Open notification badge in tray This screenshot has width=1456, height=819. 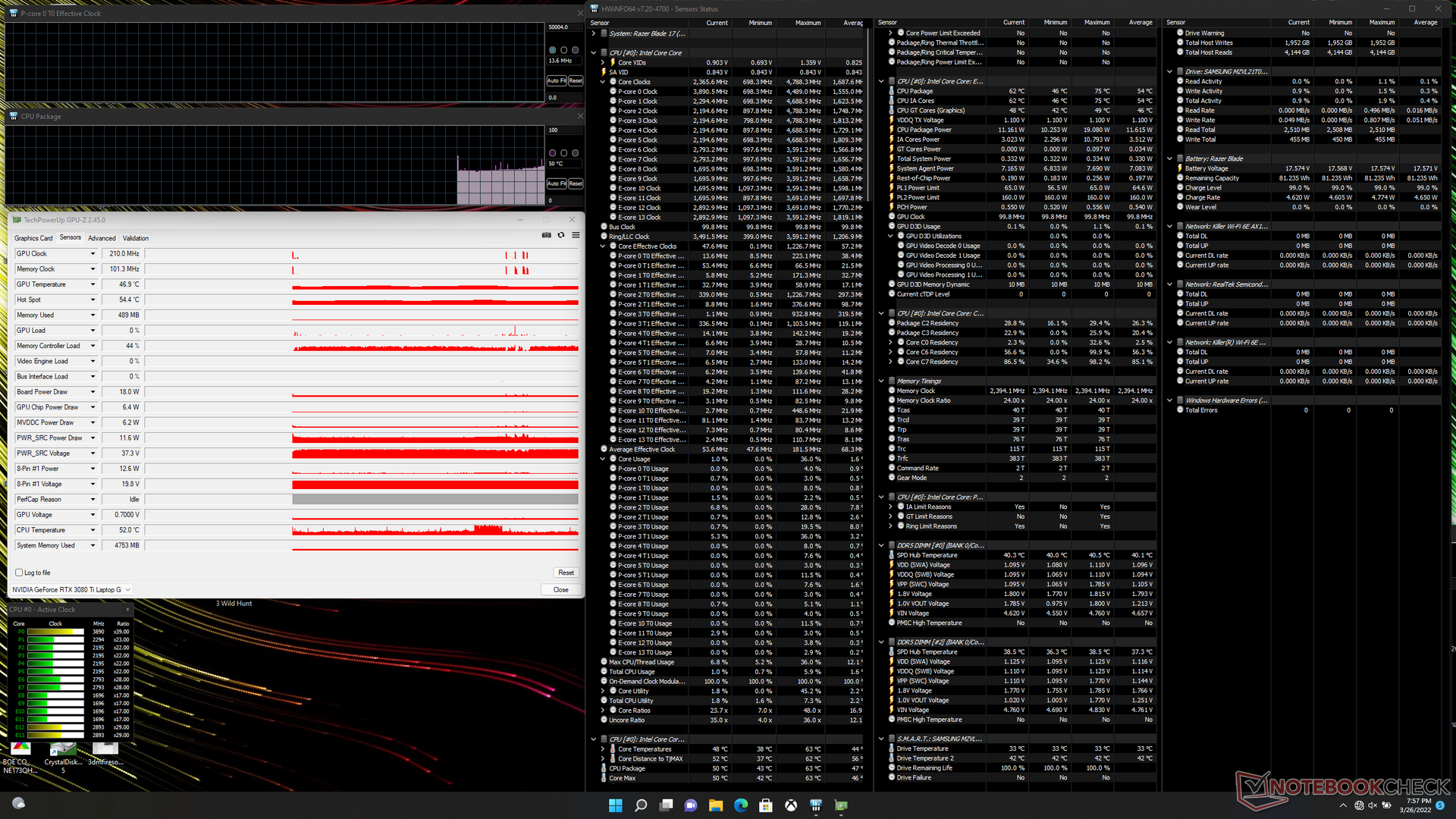(1439, 805)
